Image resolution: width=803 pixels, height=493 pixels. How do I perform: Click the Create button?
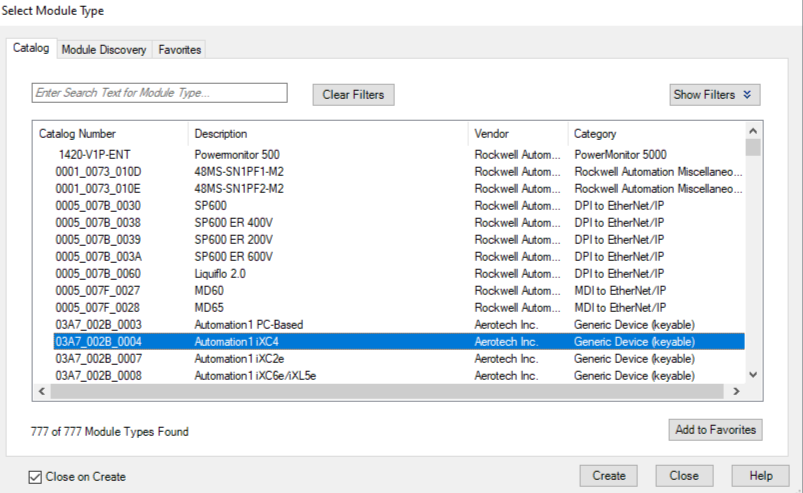pos(608,476)
